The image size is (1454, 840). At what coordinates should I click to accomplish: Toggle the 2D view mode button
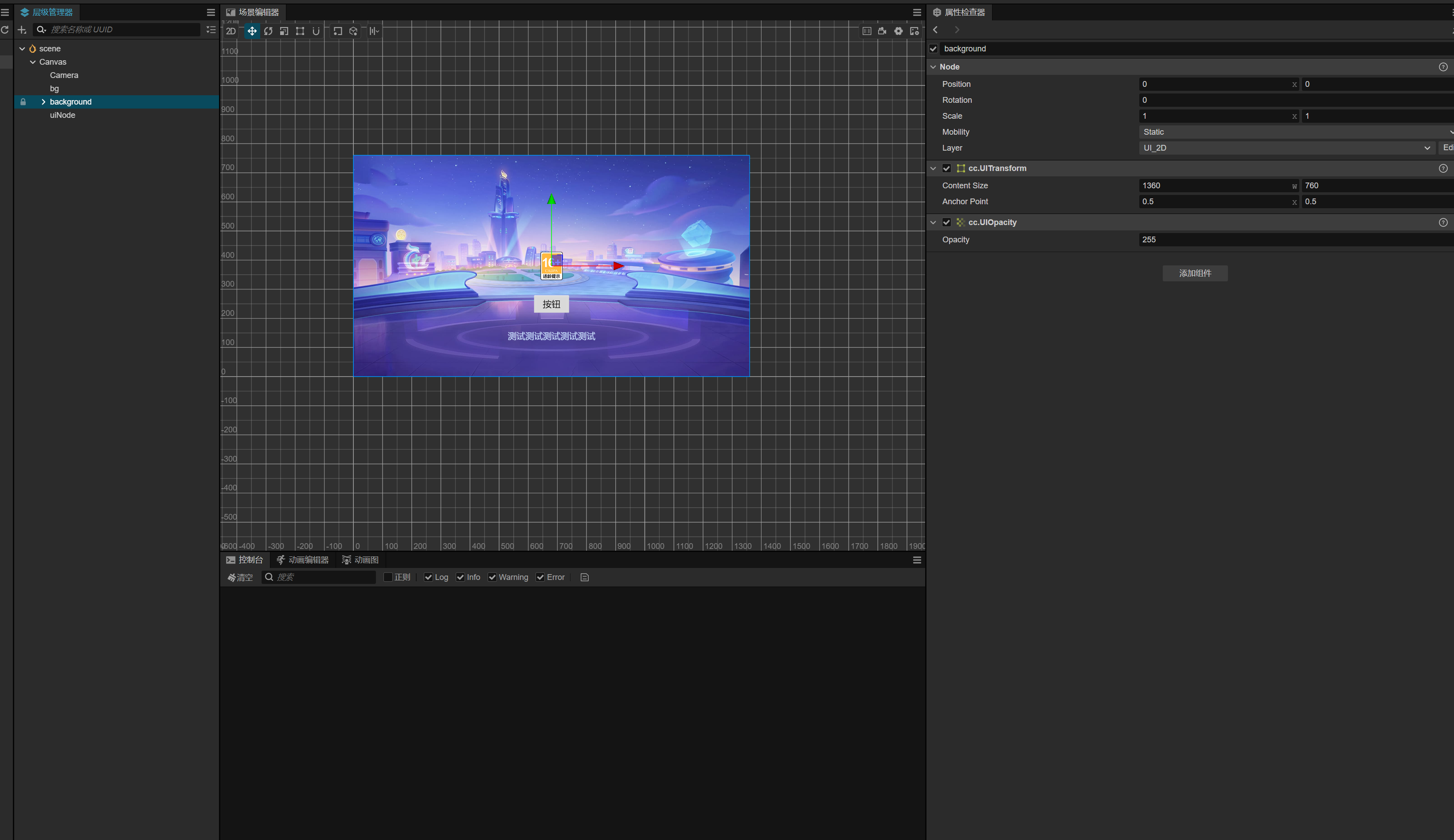231,31
